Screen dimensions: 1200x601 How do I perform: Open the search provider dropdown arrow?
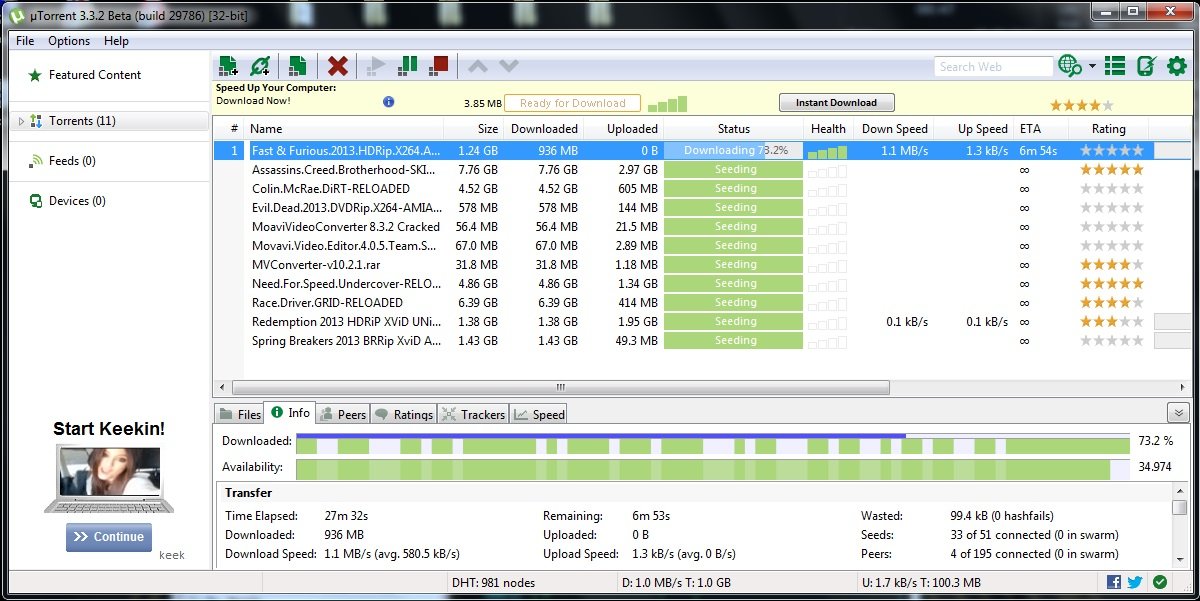[1092, 66]
